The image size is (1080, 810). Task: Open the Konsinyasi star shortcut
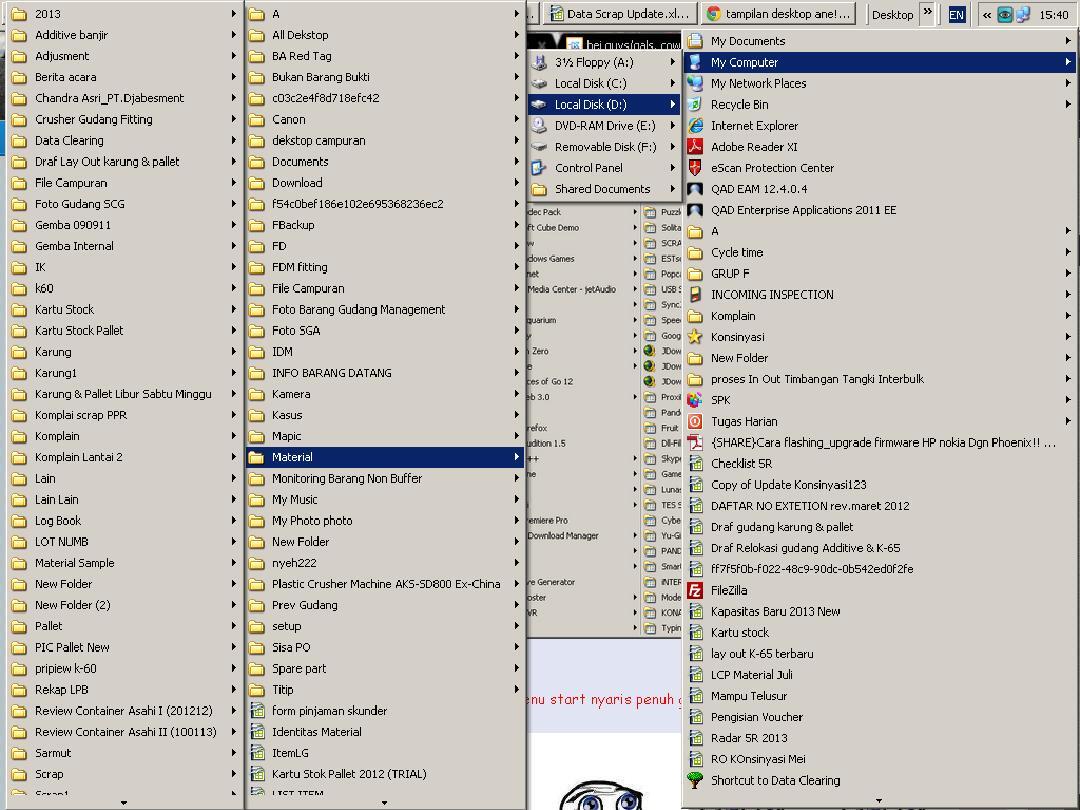click(x=695, y=337)
